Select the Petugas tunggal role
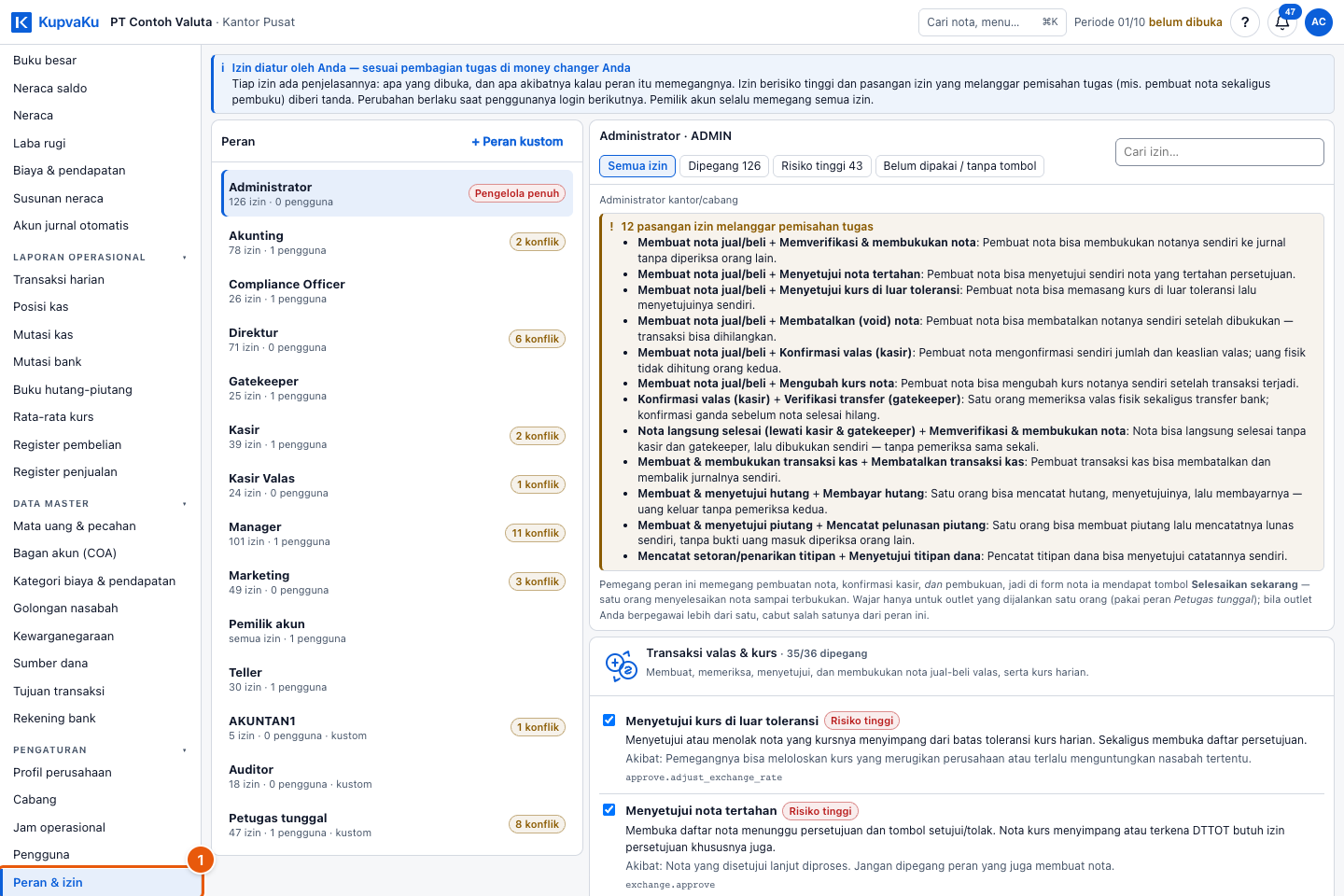This screenshot has width=1344, height=896. coord(398,824)
